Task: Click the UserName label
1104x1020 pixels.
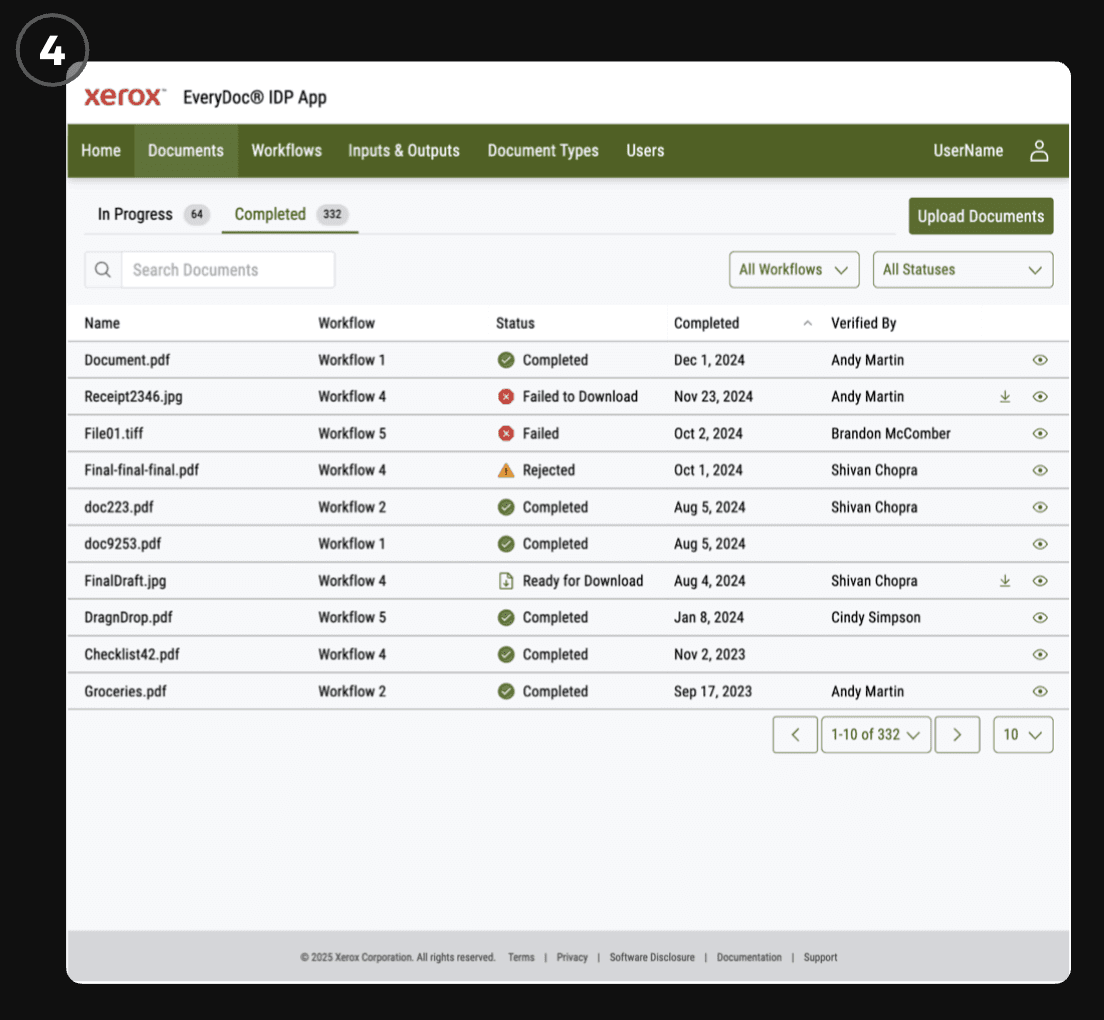Action: click(968, 151)
